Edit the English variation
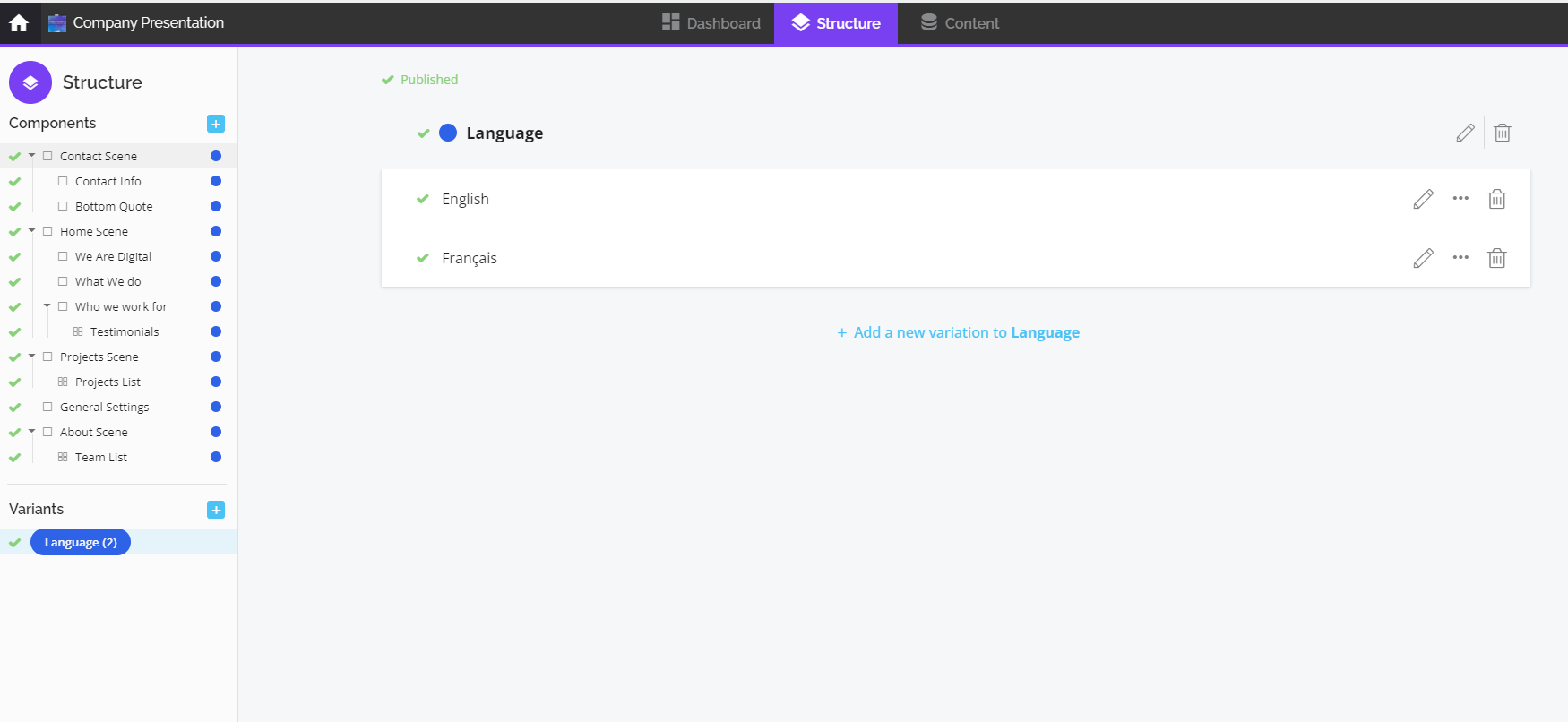This screenshot has height=722, width=1568. [1424, 199]
